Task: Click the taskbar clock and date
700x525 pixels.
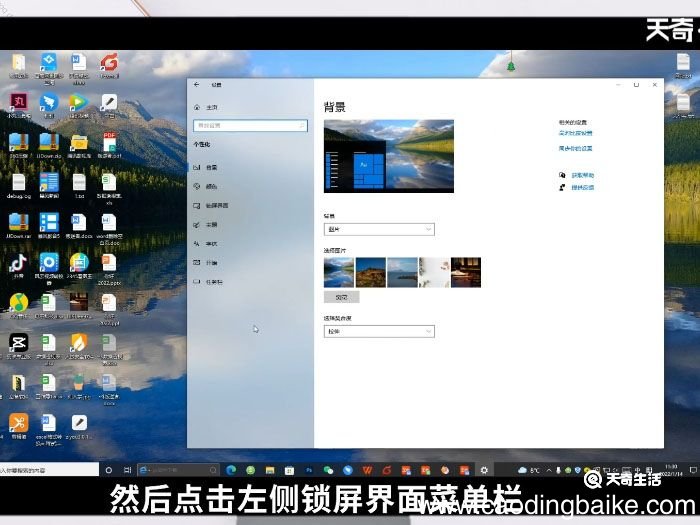Action: [673, 470]
